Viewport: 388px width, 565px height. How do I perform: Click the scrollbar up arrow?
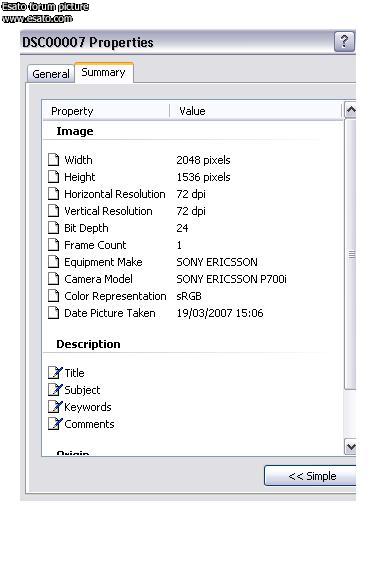tap(351, 110)
